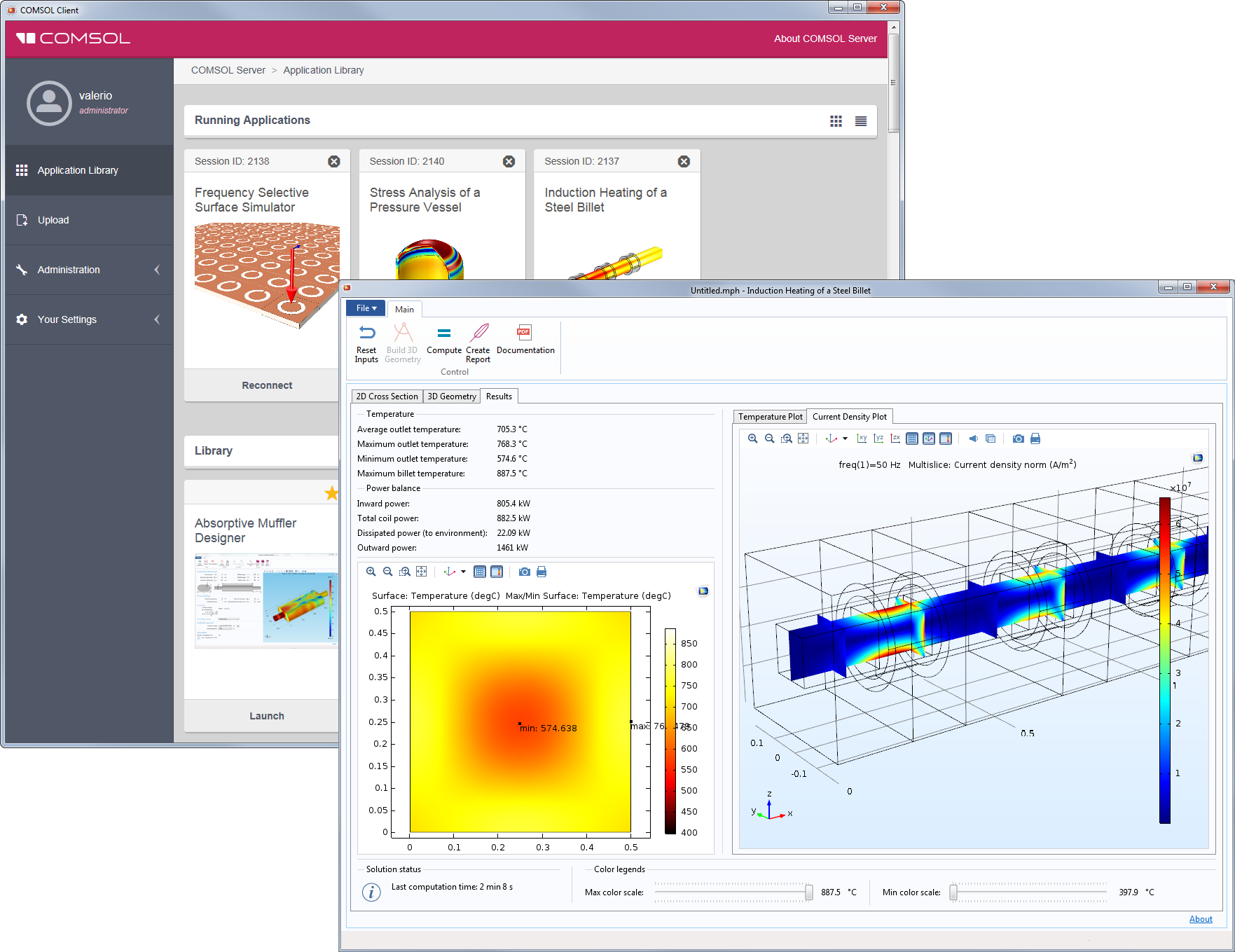Open the File menu dropdown

(366, 308)
